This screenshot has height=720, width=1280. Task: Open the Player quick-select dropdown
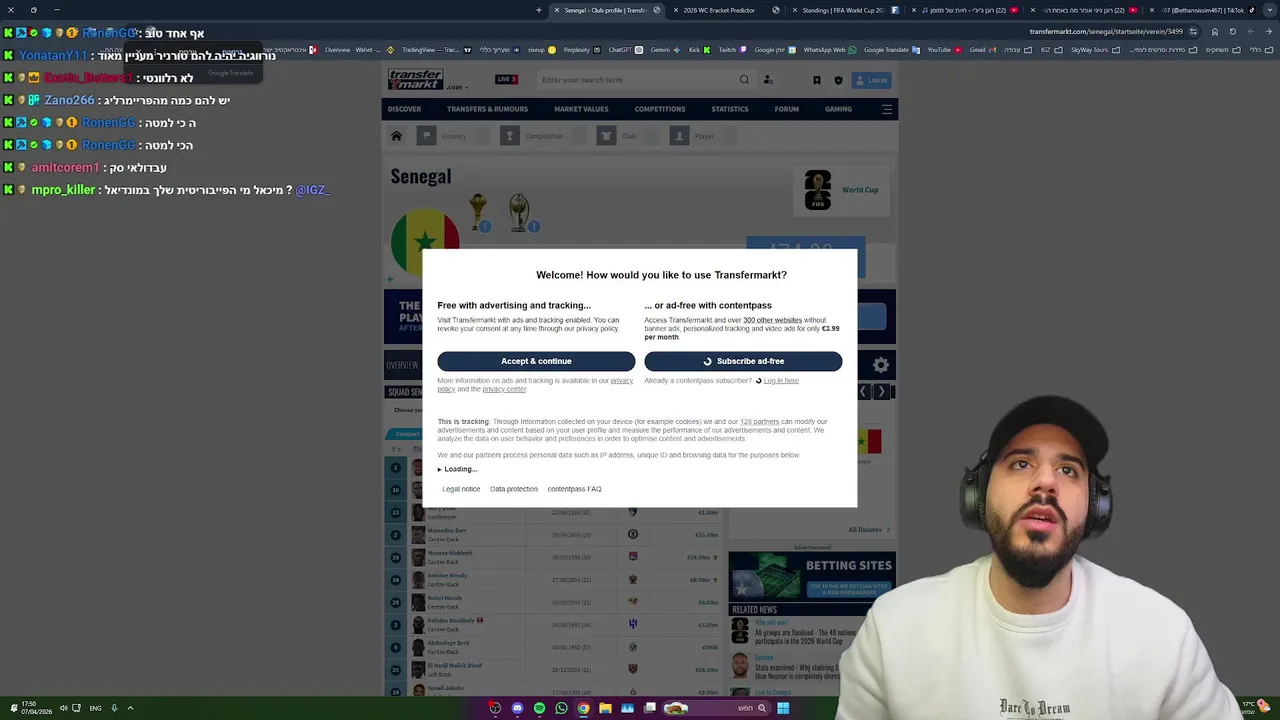[x=704, y=136]
